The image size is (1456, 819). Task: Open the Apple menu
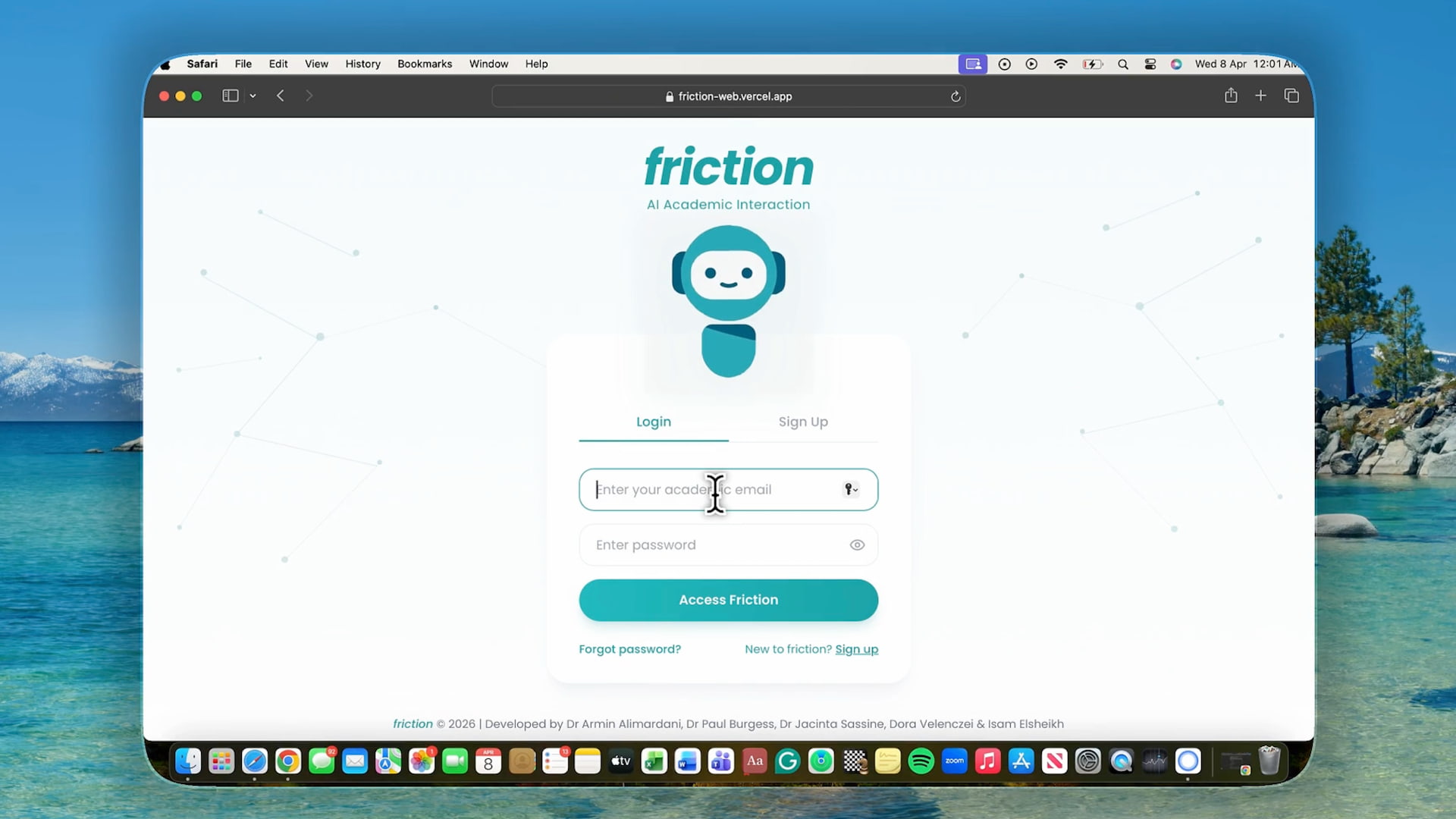pos(165,64)
